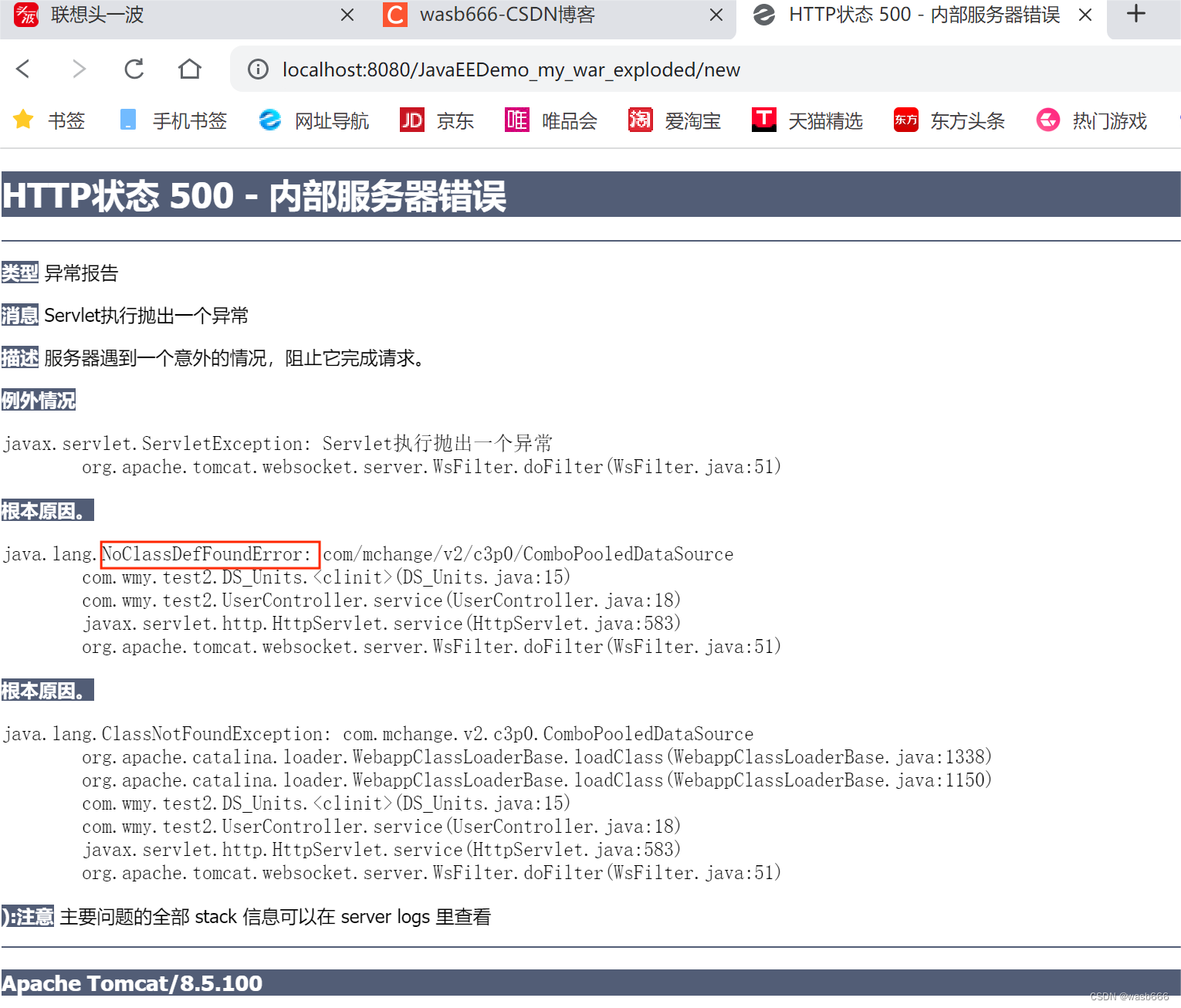Open the 网址导航 bookmark
1181x1008 pixels.
[313, 120]
